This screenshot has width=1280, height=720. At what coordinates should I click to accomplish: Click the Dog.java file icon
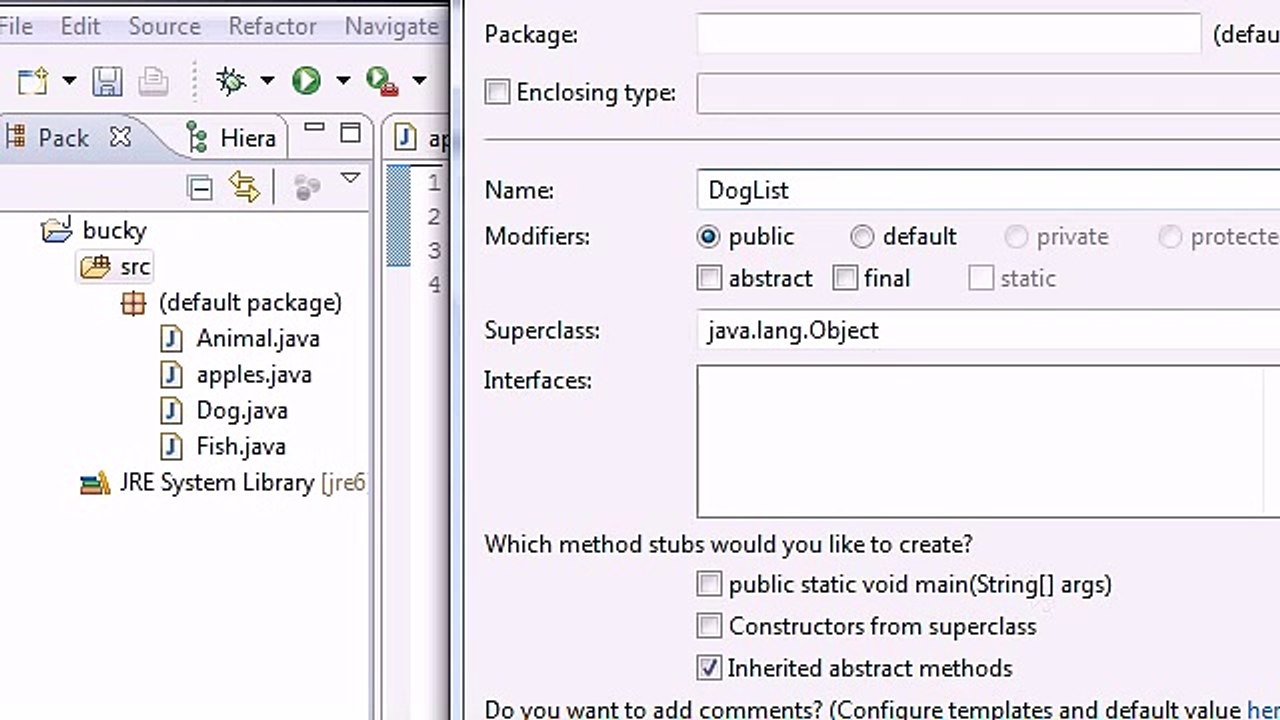click(172, 410)
